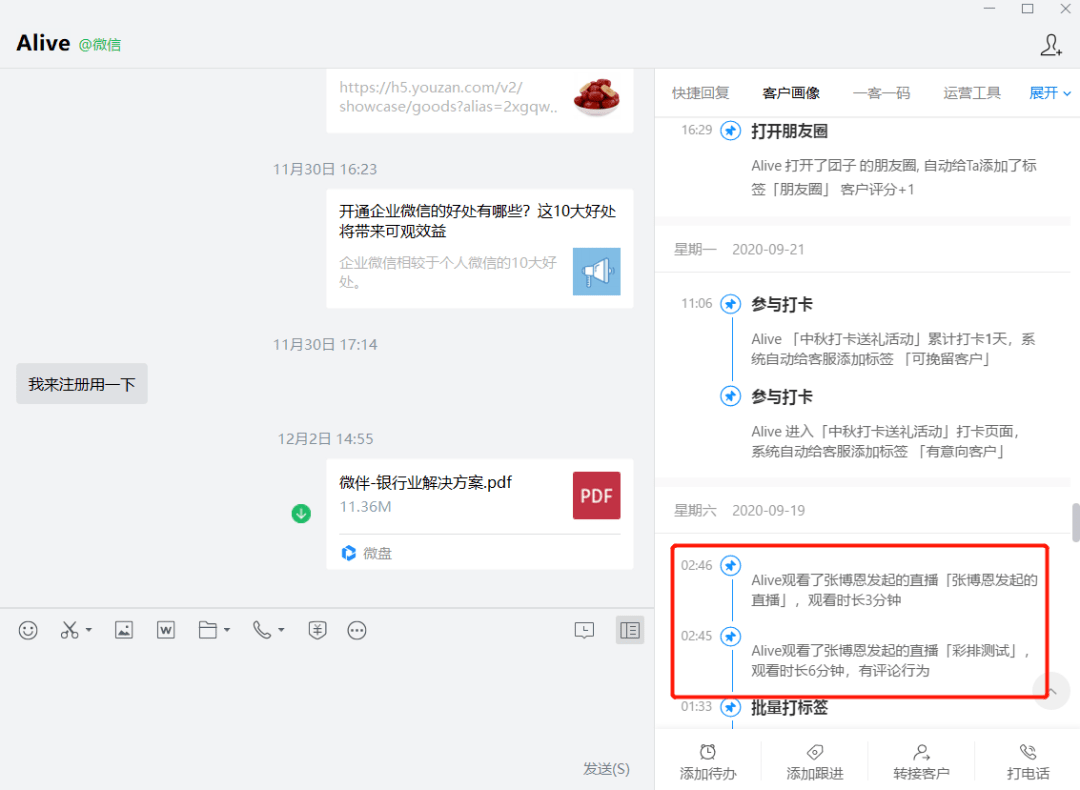Click the add member icon top right

(x=1051, y=45)
